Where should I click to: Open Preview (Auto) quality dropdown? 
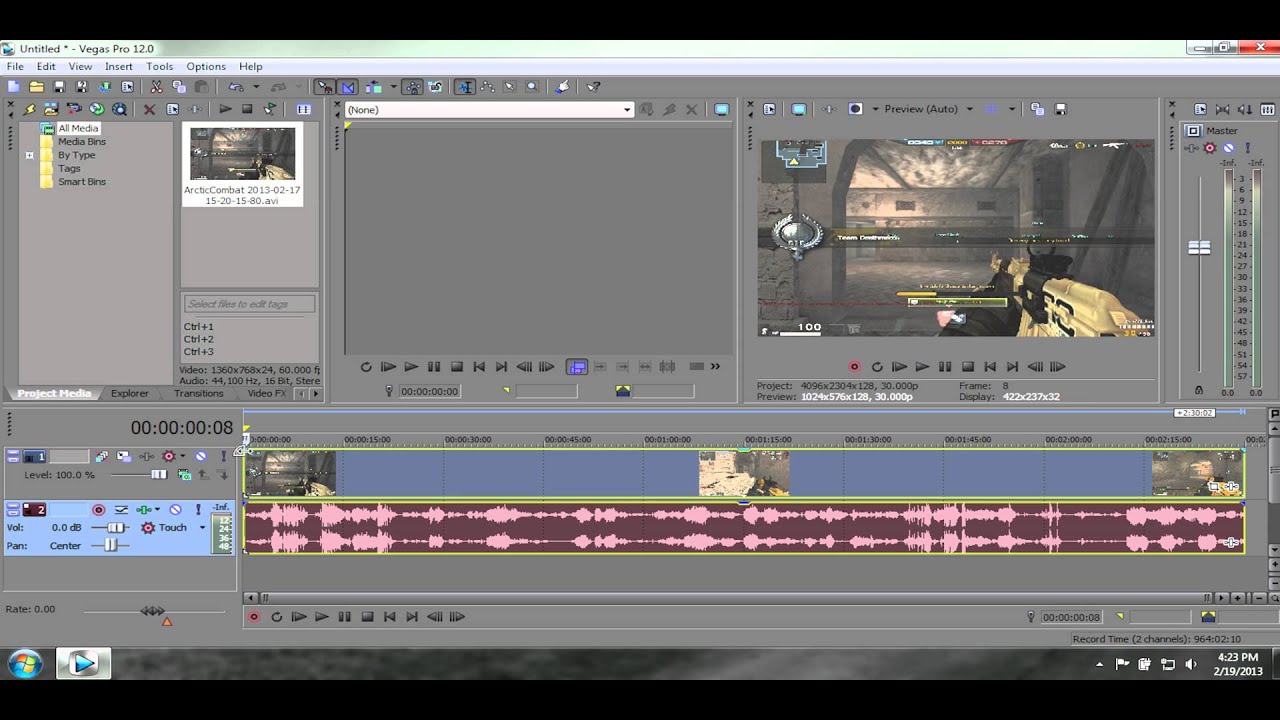pos(969,109)
